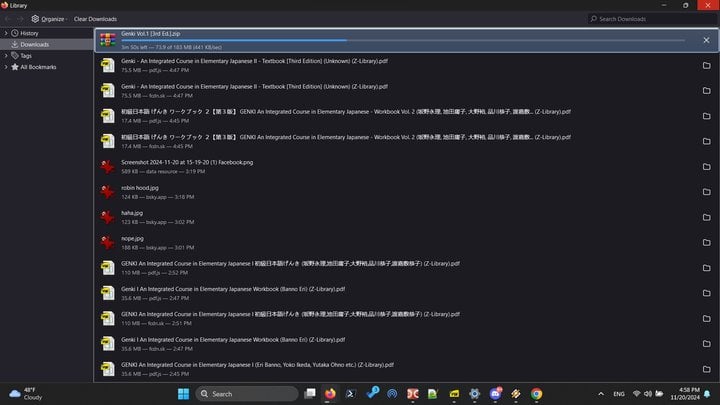This screenshot has height=405, width=720.
Task: Show in folder the 2:47 PM fcdn.sk Genki Workbook
Action: pos(706,343)
